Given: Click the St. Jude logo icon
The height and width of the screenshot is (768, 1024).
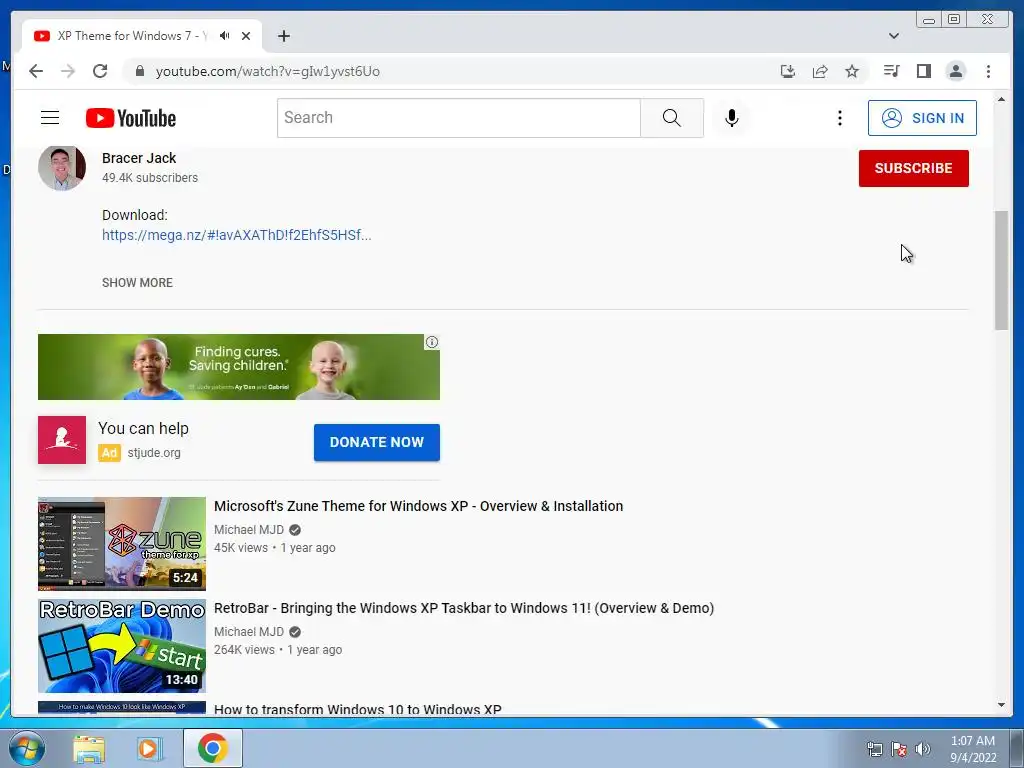Looking at the screenshot, I should (62, 440).
